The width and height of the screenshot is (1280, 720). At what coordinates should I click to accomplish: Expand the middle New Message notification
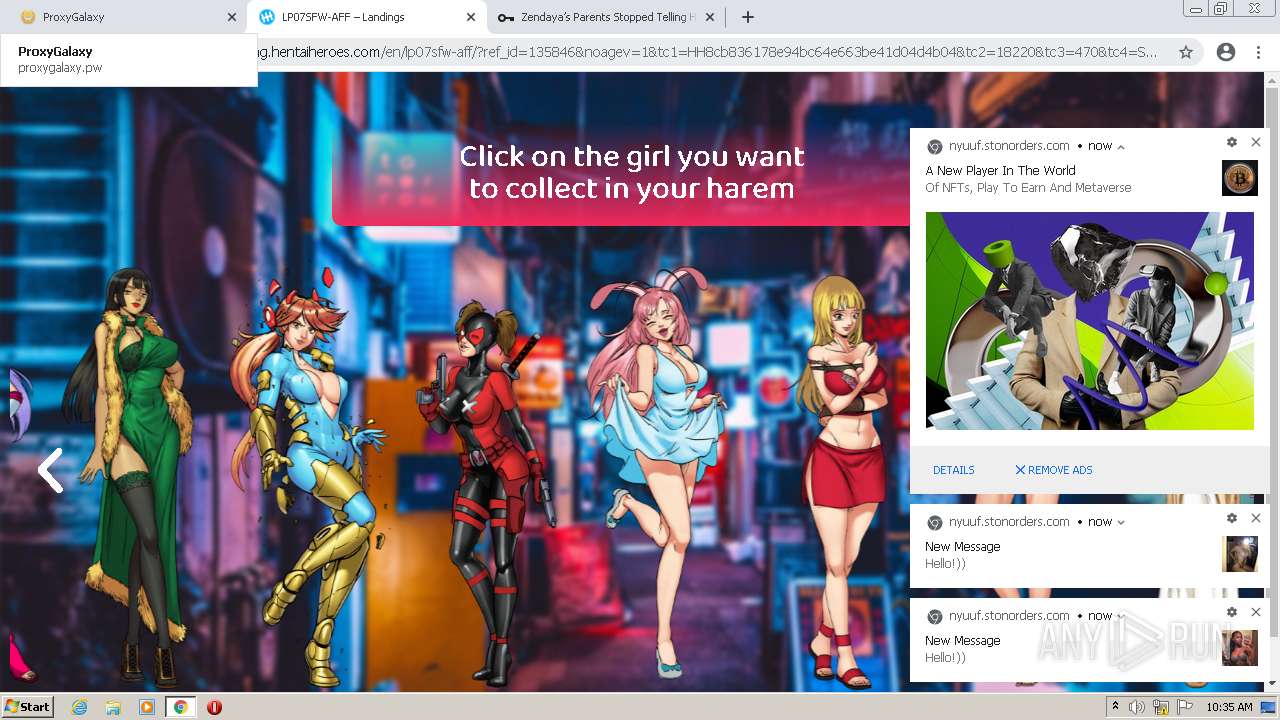coord(1121,522)
